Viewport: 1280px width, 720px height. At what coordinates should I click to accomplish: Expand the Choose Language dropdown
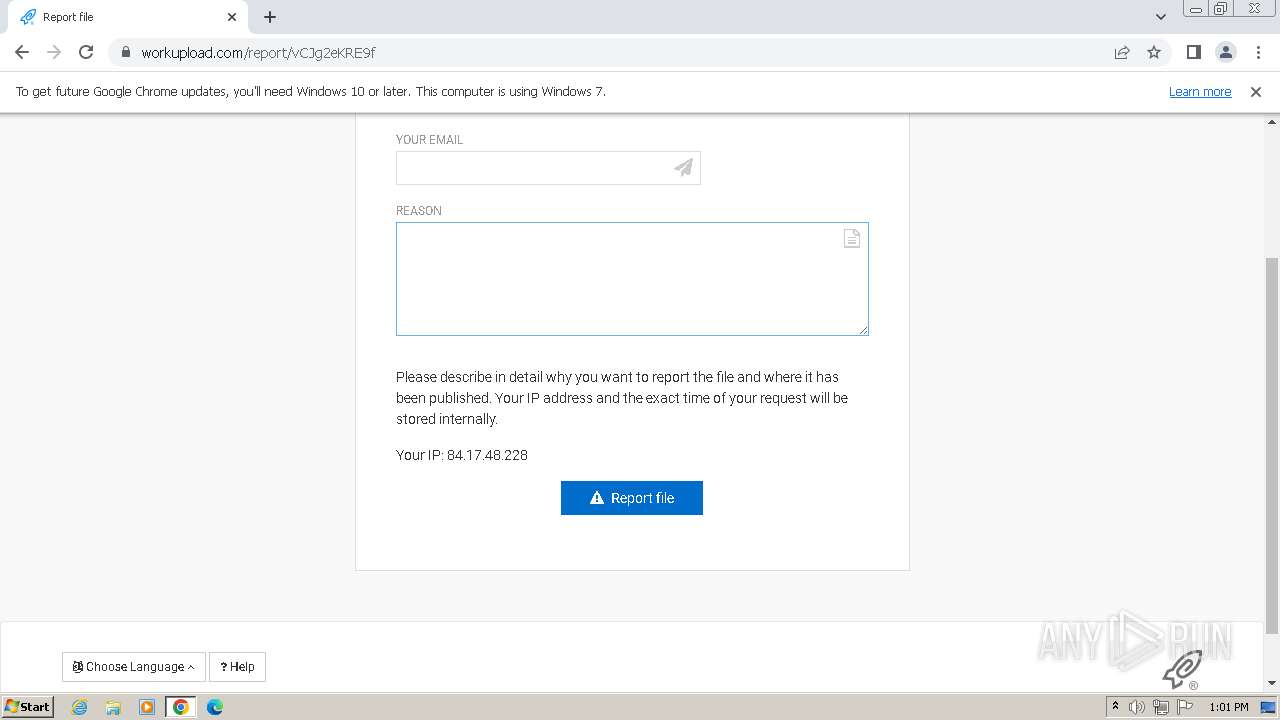pos(134,667)
